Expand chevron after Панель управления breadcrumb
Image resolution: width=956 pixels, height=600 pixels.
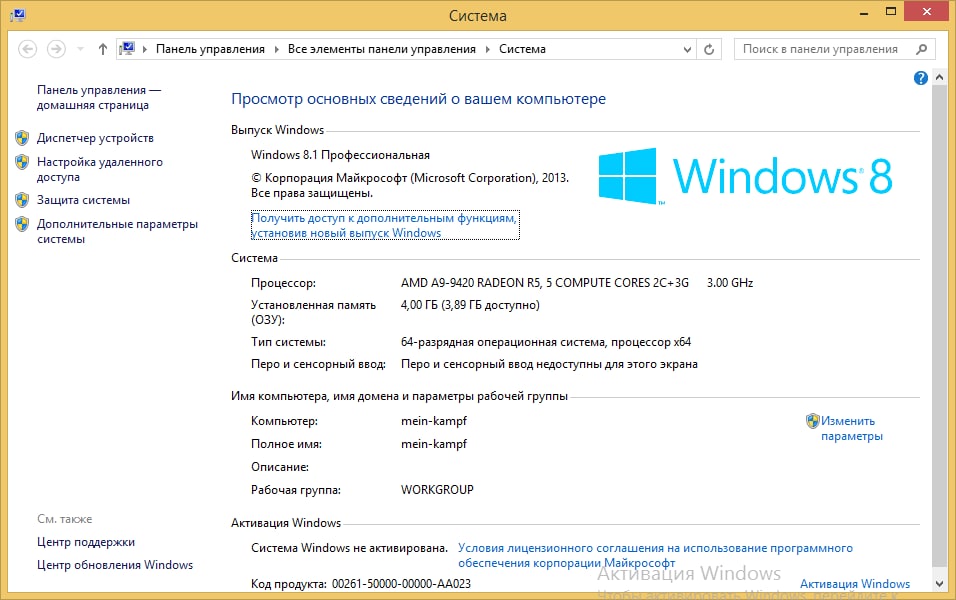click(276, 49)
